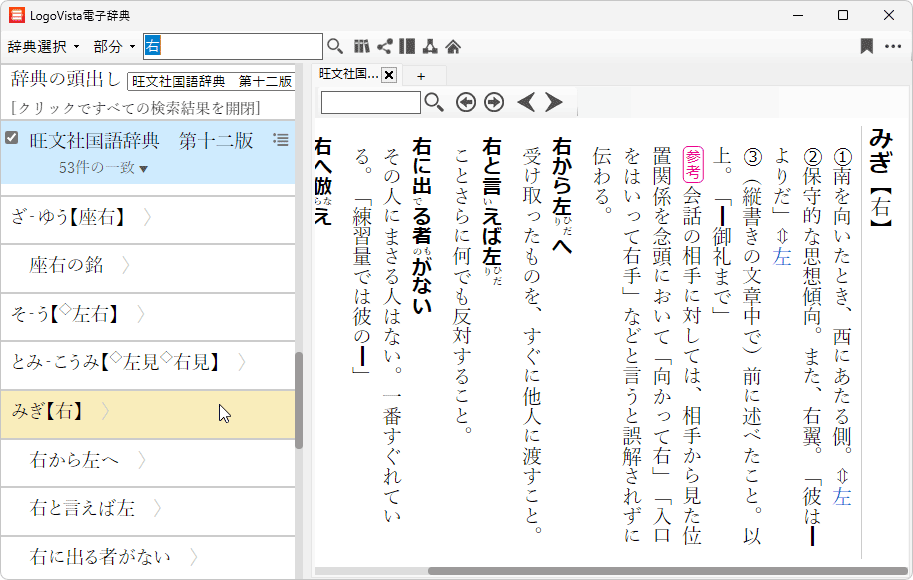The width and height of the screenshot is (913, 580).
Task: Open the three-dot more options menu
Action: 892,46
